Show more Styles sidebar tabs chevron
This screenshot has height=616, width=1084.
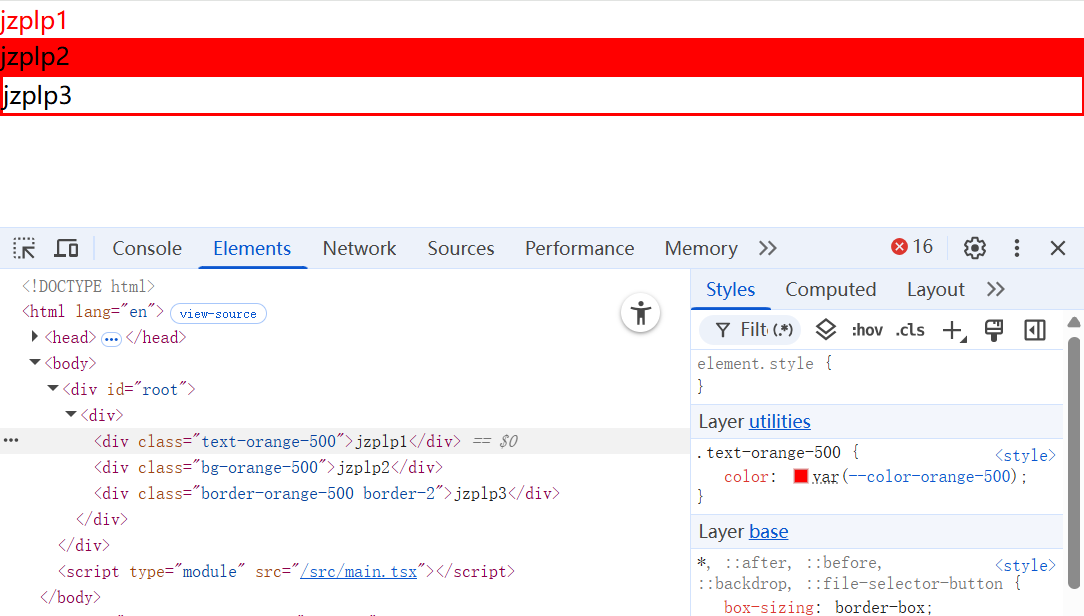pyautogui.click(x=996, y=289)
